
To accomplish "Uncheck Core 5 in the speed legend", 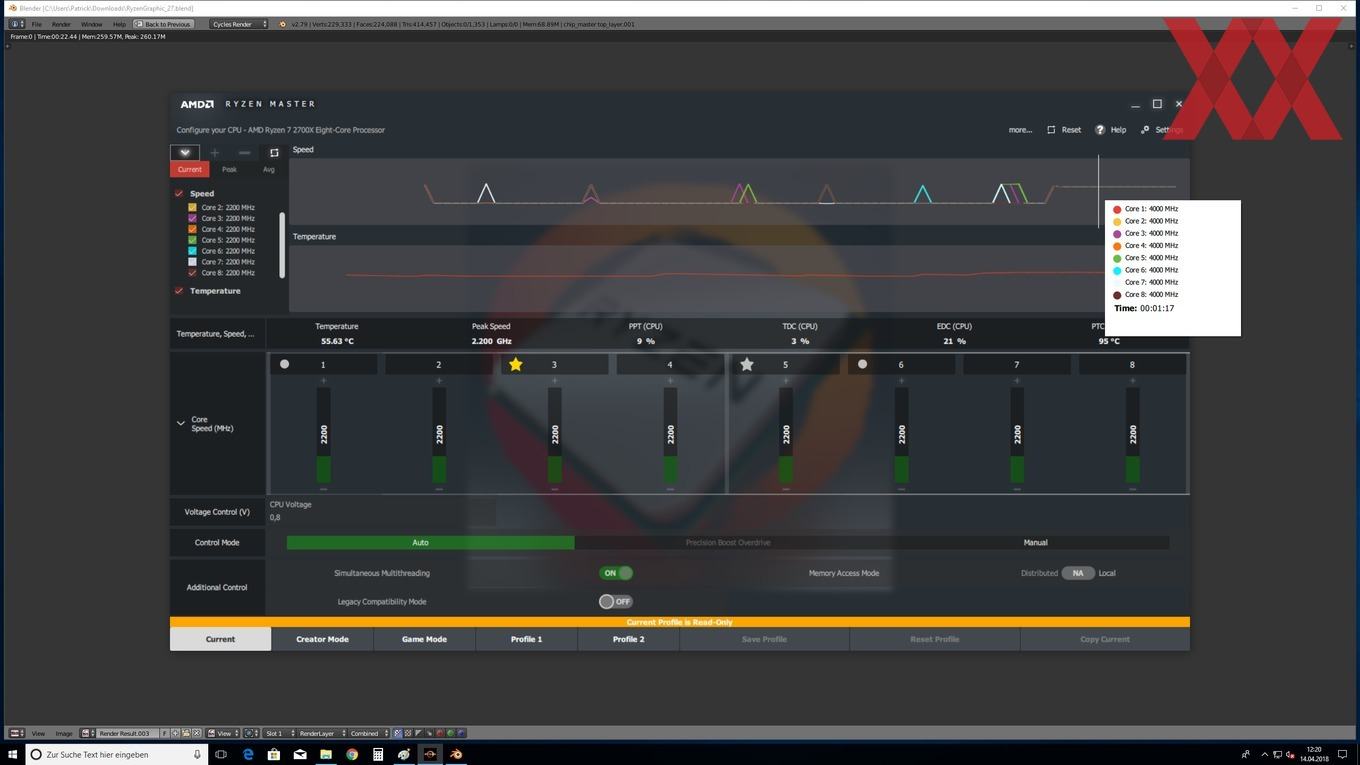I will pos(193,240).
